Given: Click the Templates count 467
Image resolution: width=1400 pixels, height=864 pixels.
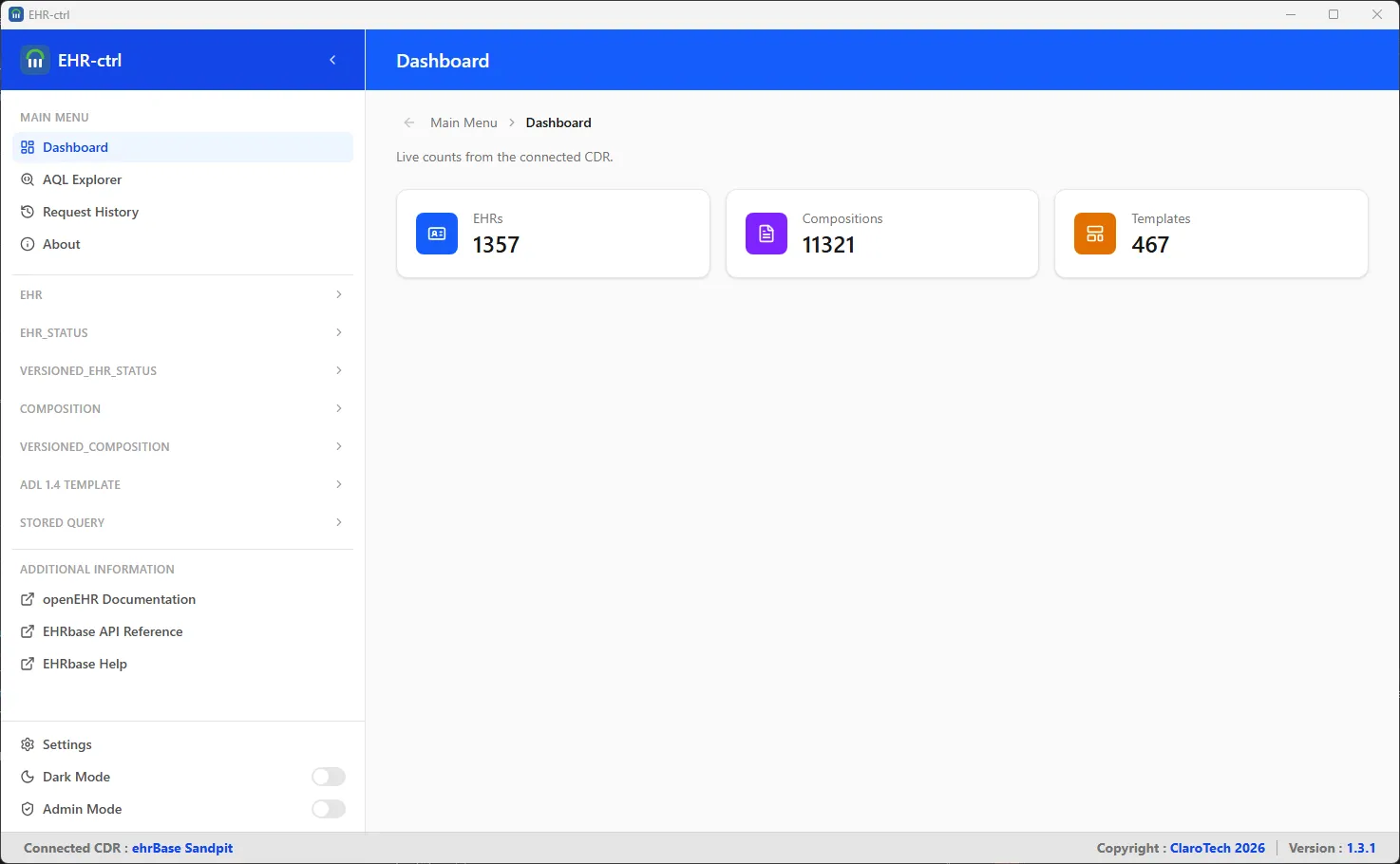Looking at the screenshot, I should [1150, 245].
